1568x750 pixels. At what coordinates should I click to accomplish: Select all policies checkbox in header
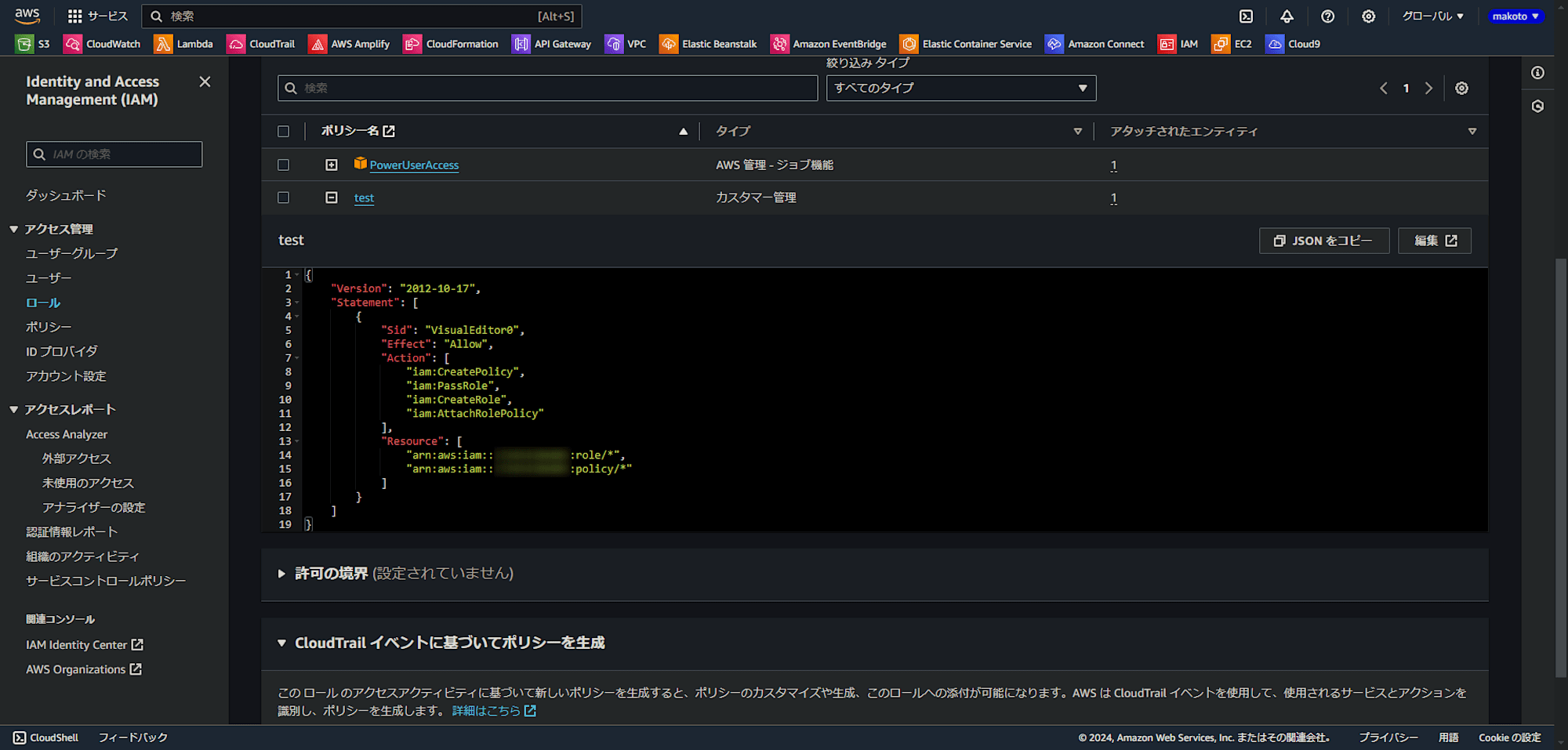283,132
